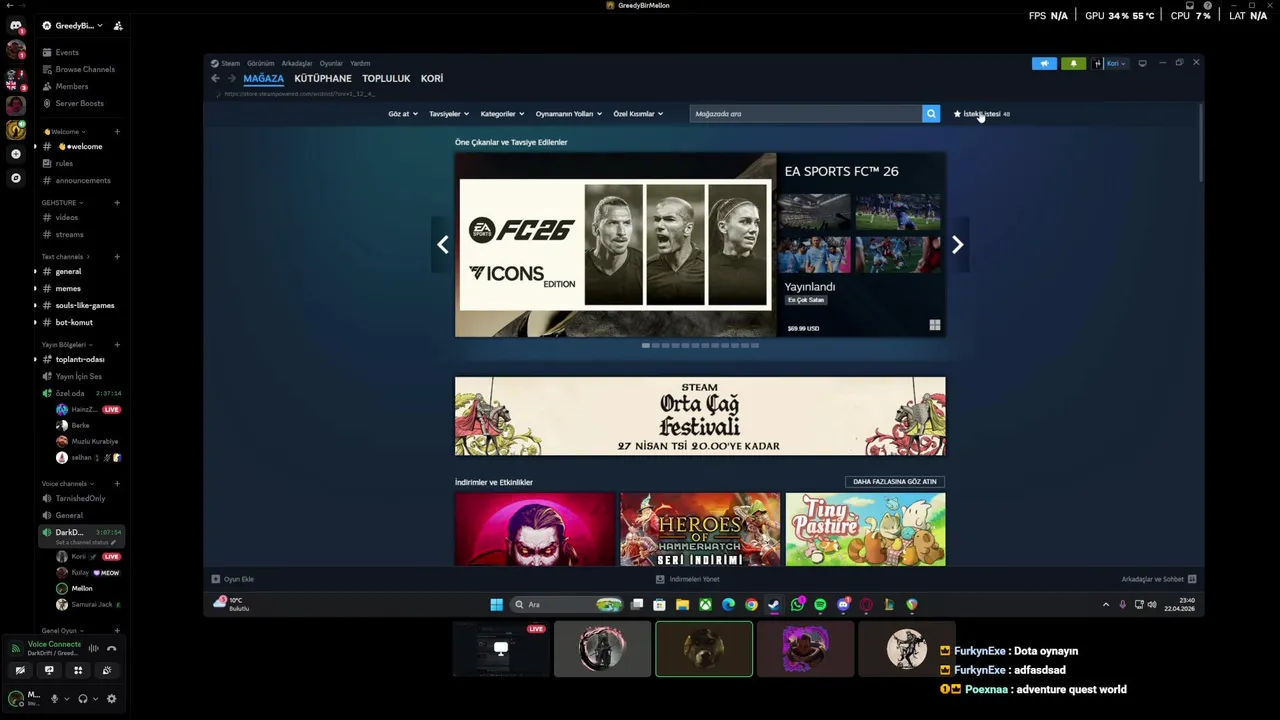Switch to Steam KÜTÜPHANE tab
Viewport: 1280px width, 720px height.
323,78
